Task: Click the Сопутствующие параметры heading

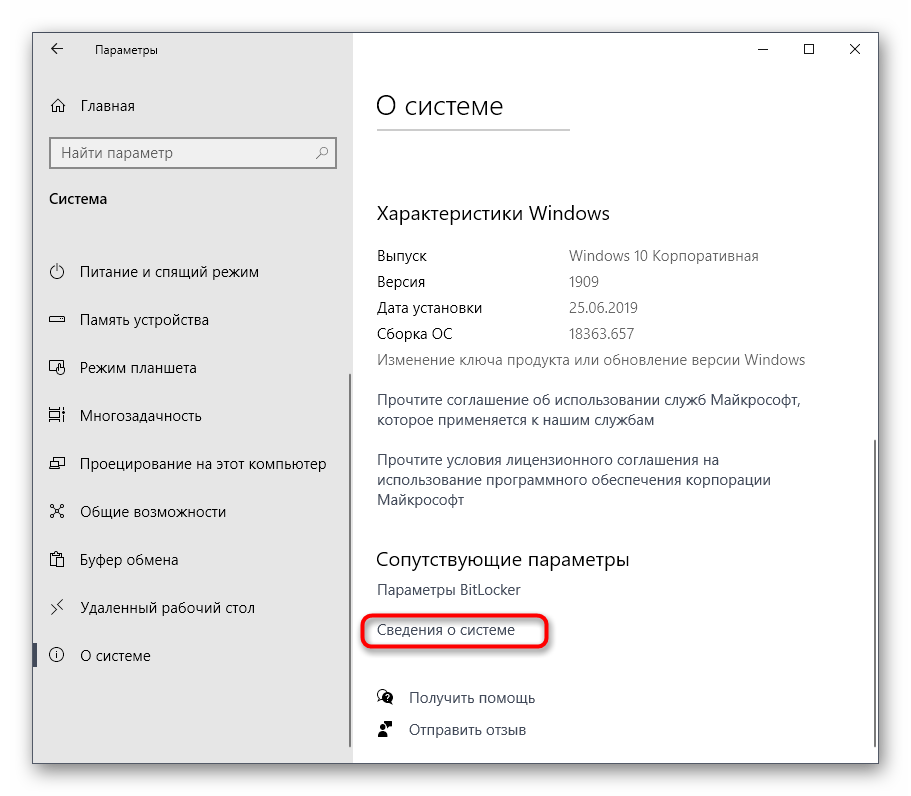Action: (503, 560)
